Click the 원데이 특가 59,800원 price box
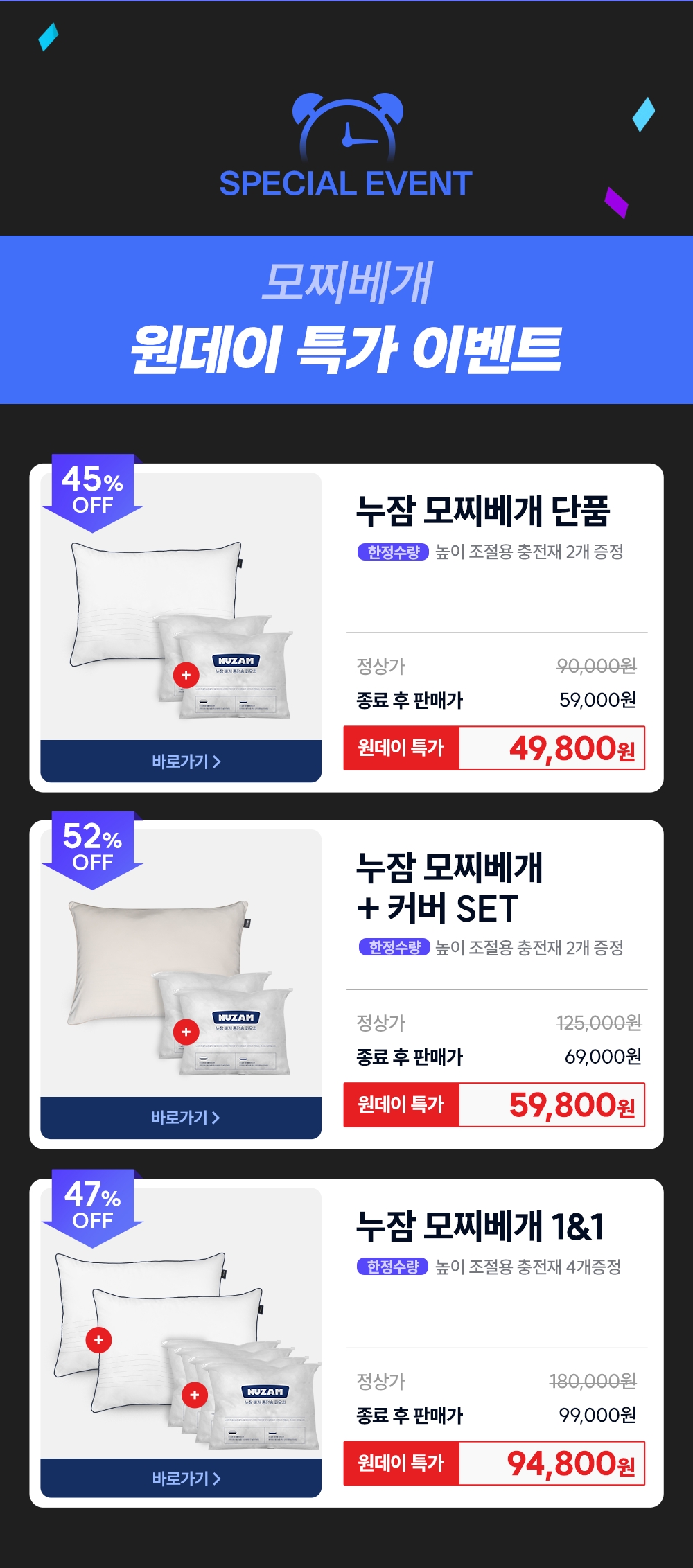The height and width of the screenshot is (1568, 693). pos(494,1105)
